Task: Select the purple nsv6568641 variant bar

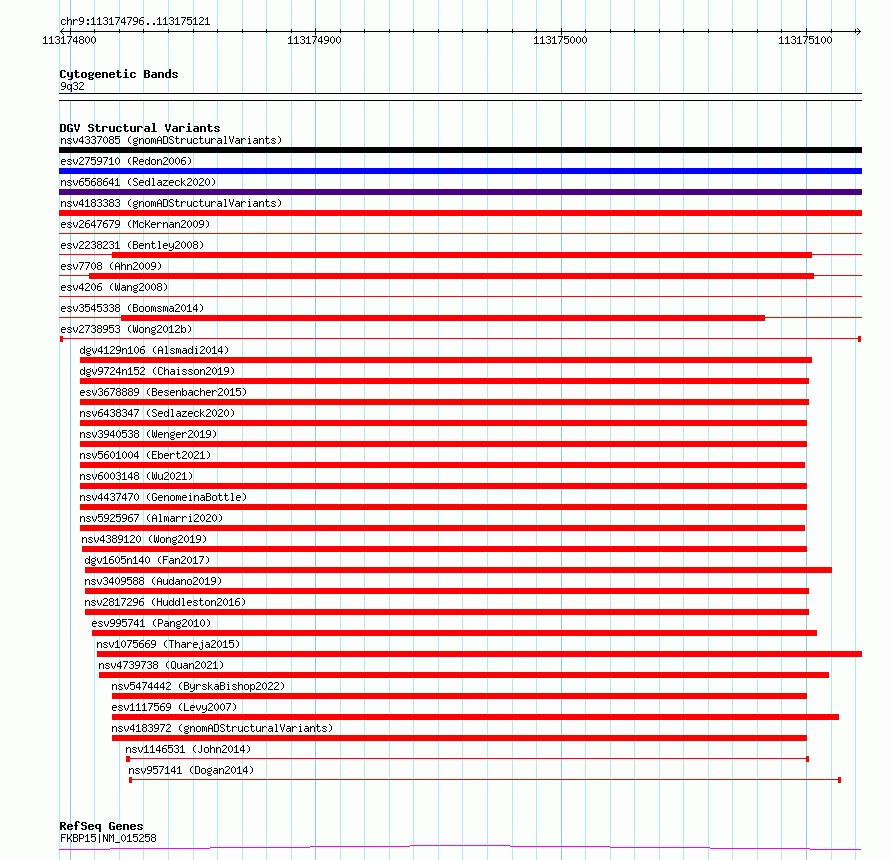Action: coord(460,192)
